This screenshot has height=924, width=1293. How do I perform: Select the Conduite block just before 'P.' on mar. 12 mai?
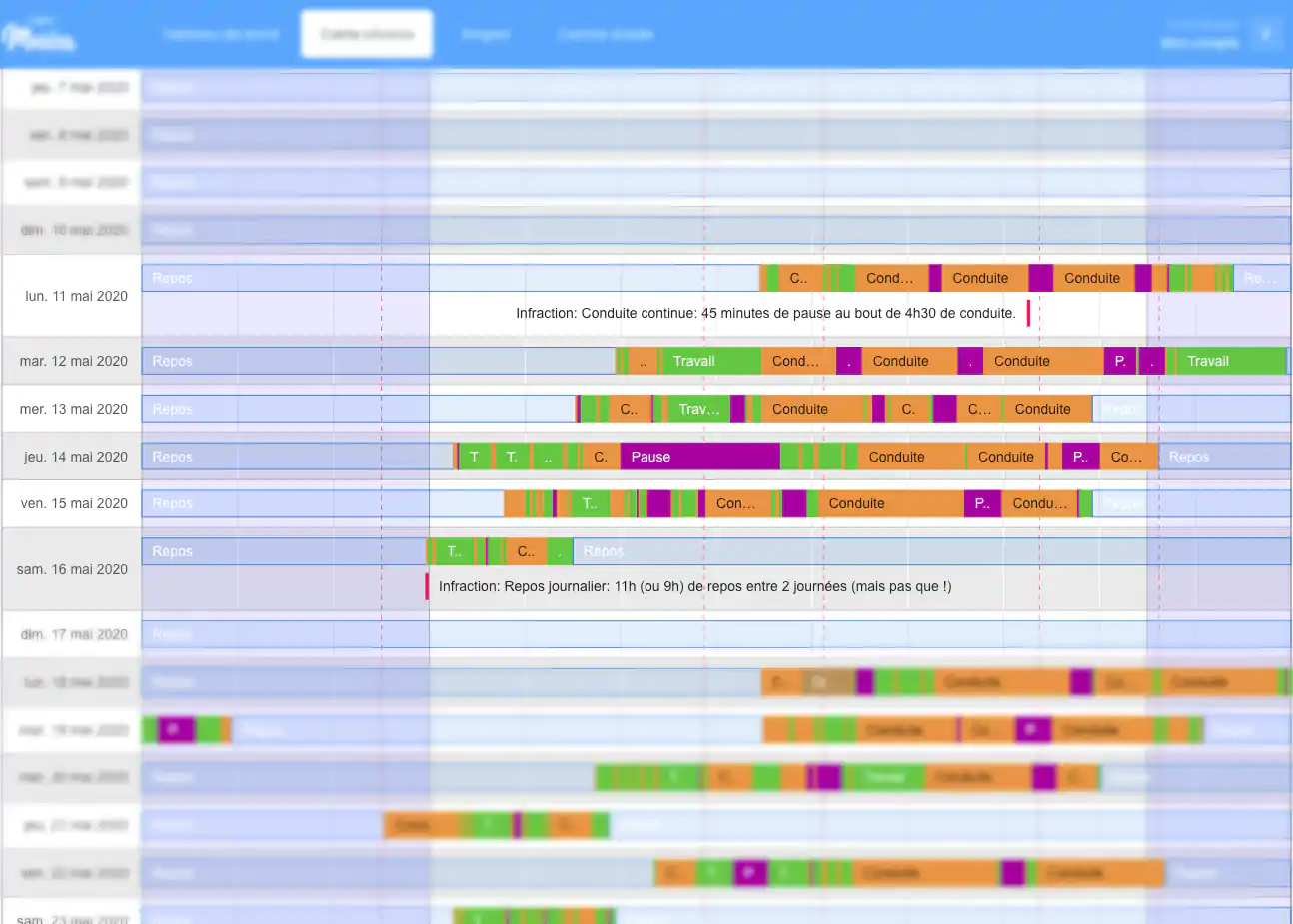pos(1043,361)
